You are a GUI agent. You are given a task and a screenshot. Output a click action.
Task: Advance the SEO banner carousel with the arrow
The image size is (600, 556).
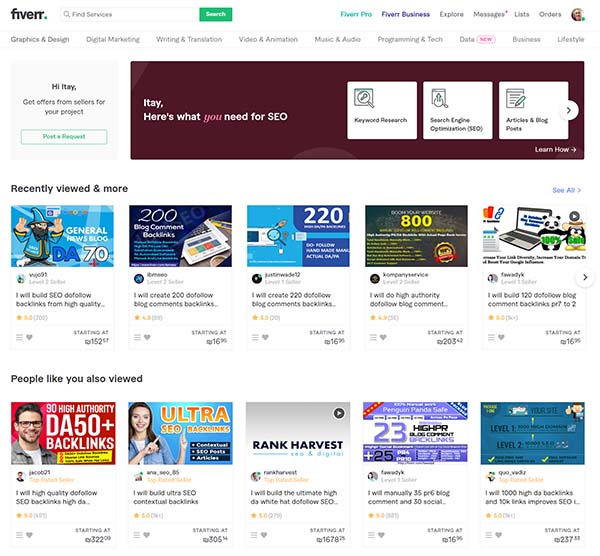point(569,110)
